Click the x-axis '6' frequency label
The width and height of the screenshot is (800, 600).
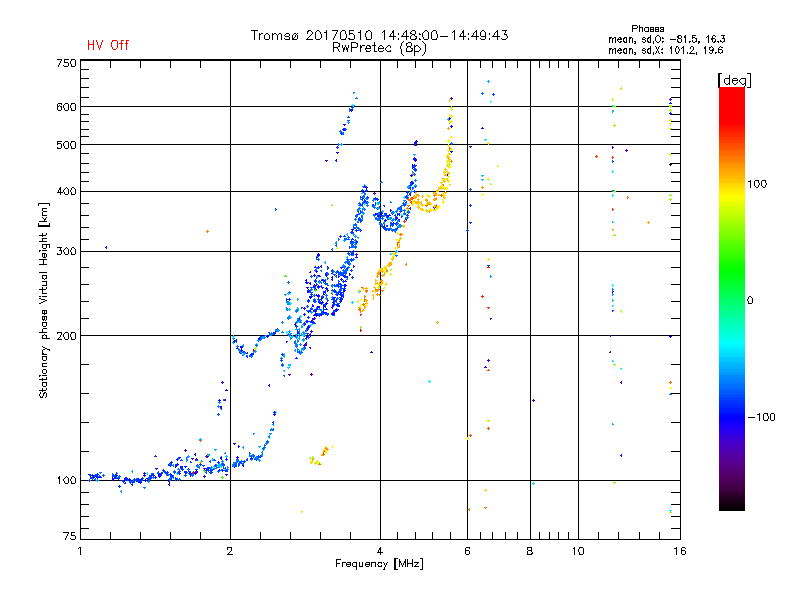pyautogui.click(x=467, y=551)
